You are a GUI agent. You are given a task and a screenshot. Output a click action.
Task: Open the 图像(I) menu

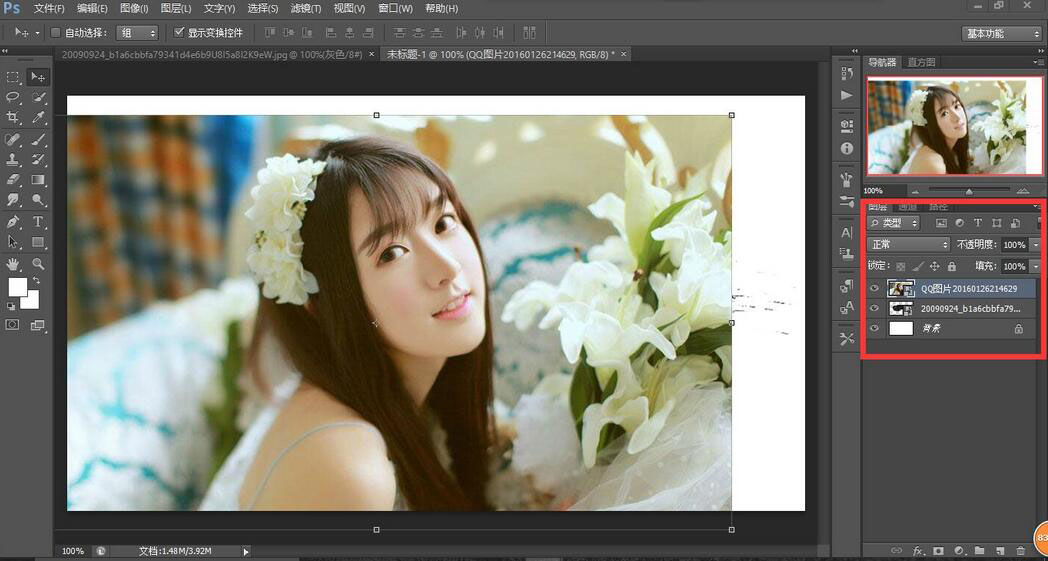[x=134, y=9]
